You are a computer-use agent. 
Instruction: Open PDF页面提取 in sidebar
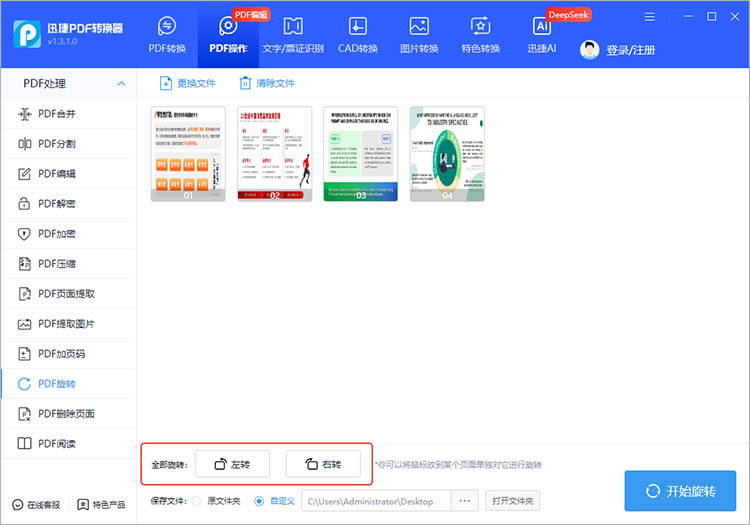coord(69,294)
